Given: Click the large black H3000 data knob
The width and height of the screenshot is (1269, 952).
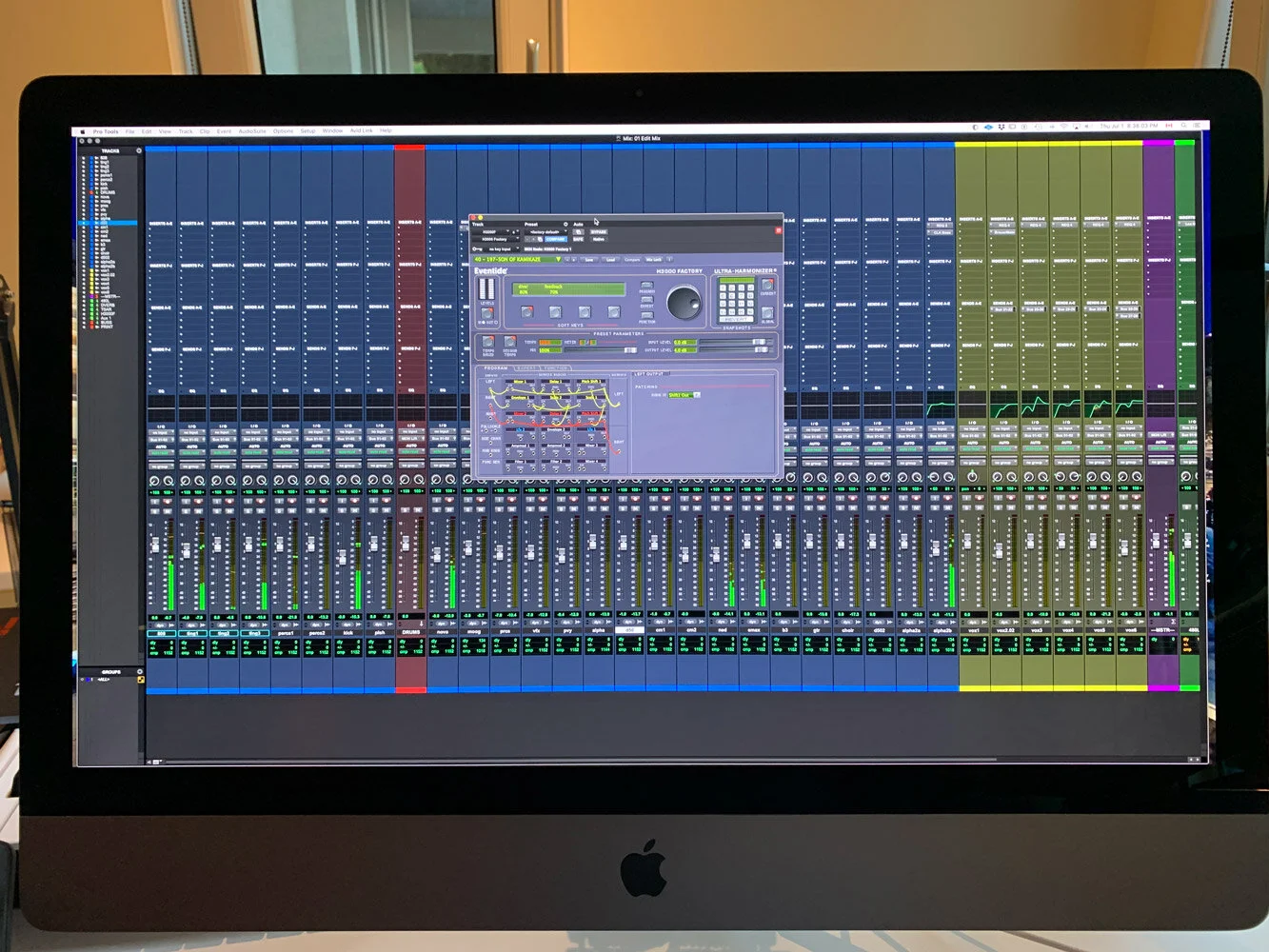Looking at the screenshot, I should pos(684,302).
